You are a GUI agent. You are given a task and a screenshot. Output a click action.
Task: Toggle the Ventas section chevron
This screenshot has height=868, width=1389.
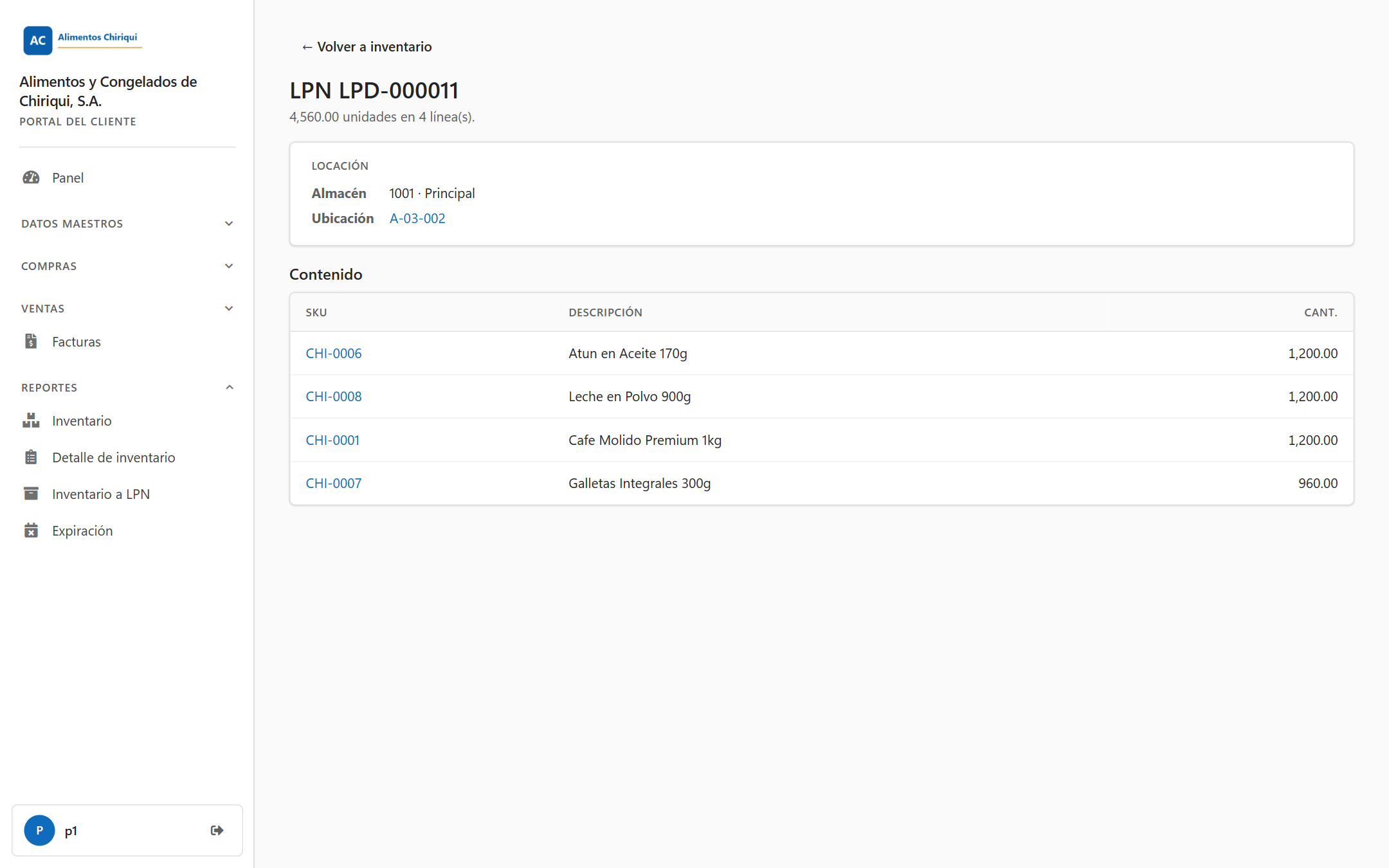tap(229, 309)
